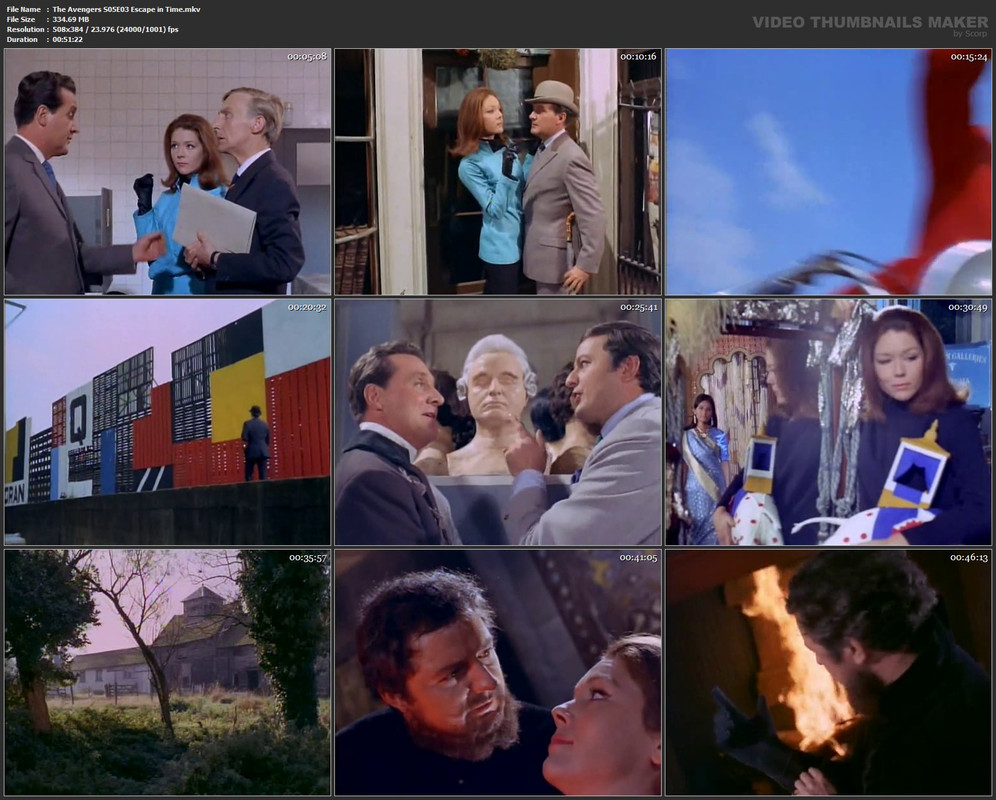Select the colorful wall thumbnail at 00:20:32
The image size is (996, 800).
click(x=168, y=422)
